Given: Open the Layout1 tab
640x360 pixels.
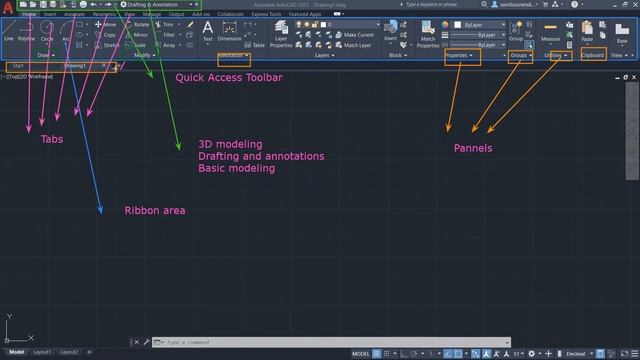Looking at the screenshot, I should pyautogui.click(x=42, y=352).
